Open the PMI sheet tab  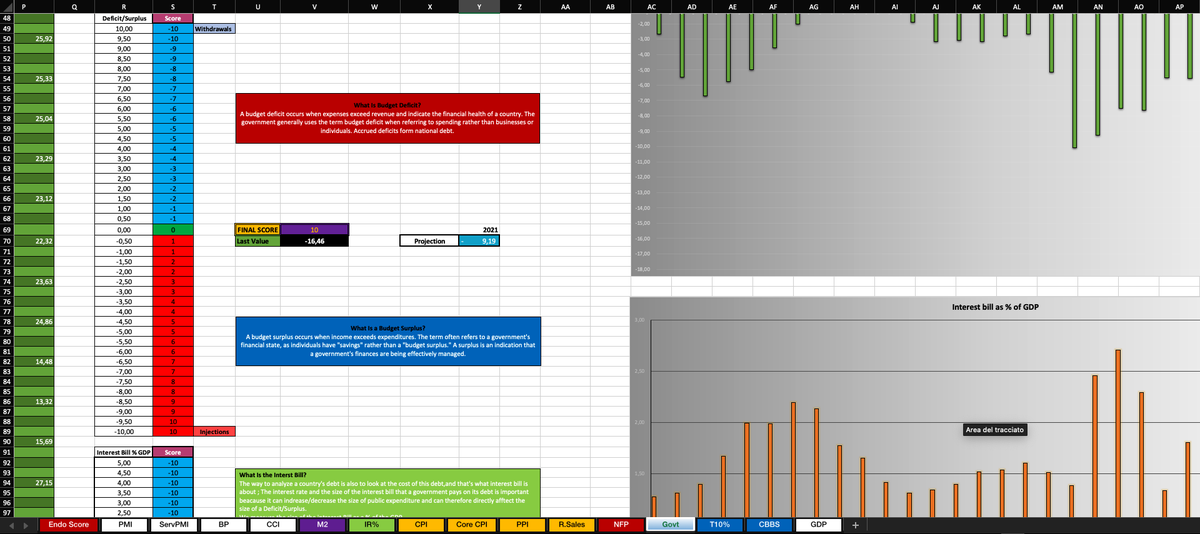click(126, 525)
